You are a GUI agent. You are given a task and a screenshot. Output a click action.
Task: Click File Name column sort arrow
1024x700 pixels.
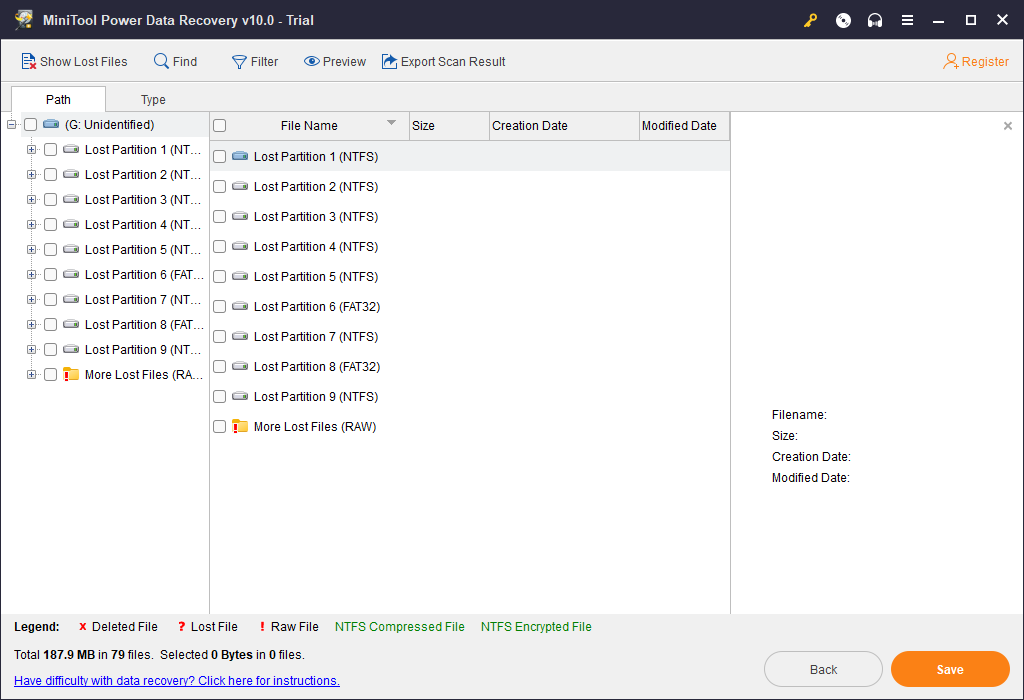tap(391, 123)
